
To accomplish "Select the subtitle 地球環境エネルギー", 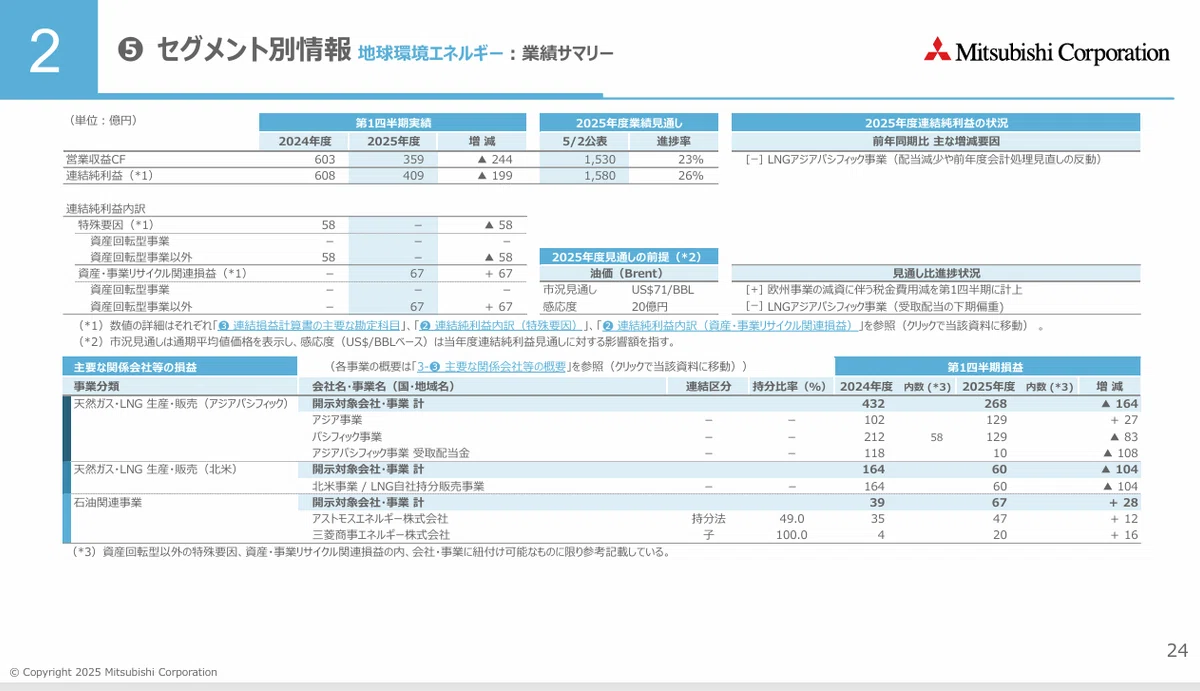I will point(430,53).
